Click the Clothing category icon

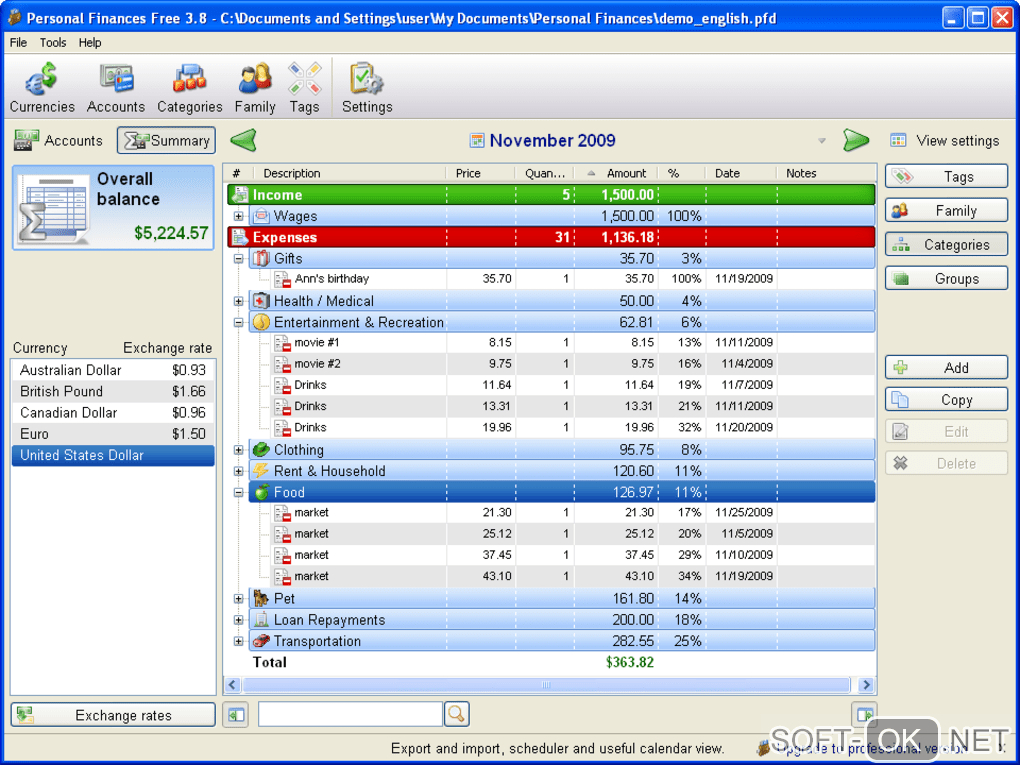point(261,450)
